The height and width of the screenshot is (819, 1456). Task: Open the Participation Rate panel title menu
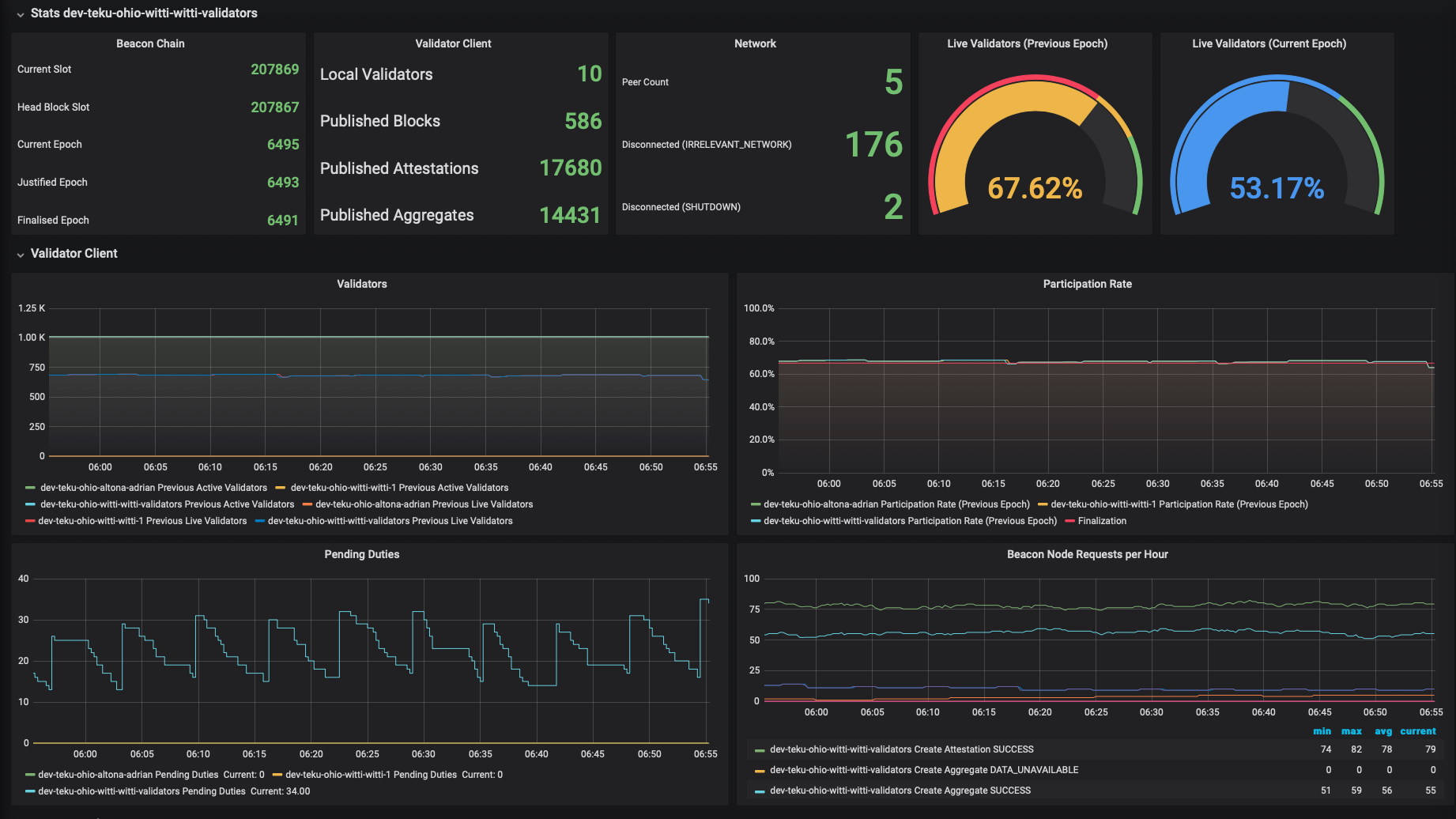[1087, 284]
